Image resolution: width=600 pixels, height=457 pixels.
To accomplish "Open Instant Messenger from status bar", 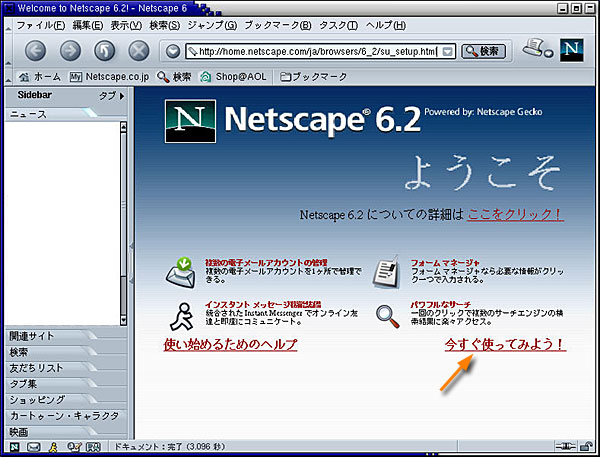I will 53,446.
